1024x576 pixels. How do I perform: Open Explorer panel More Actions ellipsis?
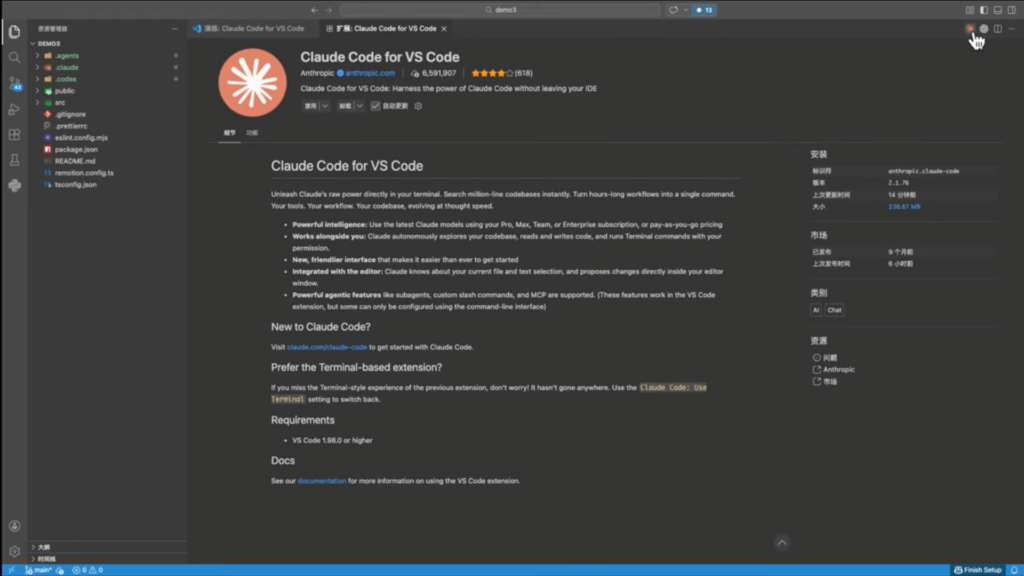point(174,29)
